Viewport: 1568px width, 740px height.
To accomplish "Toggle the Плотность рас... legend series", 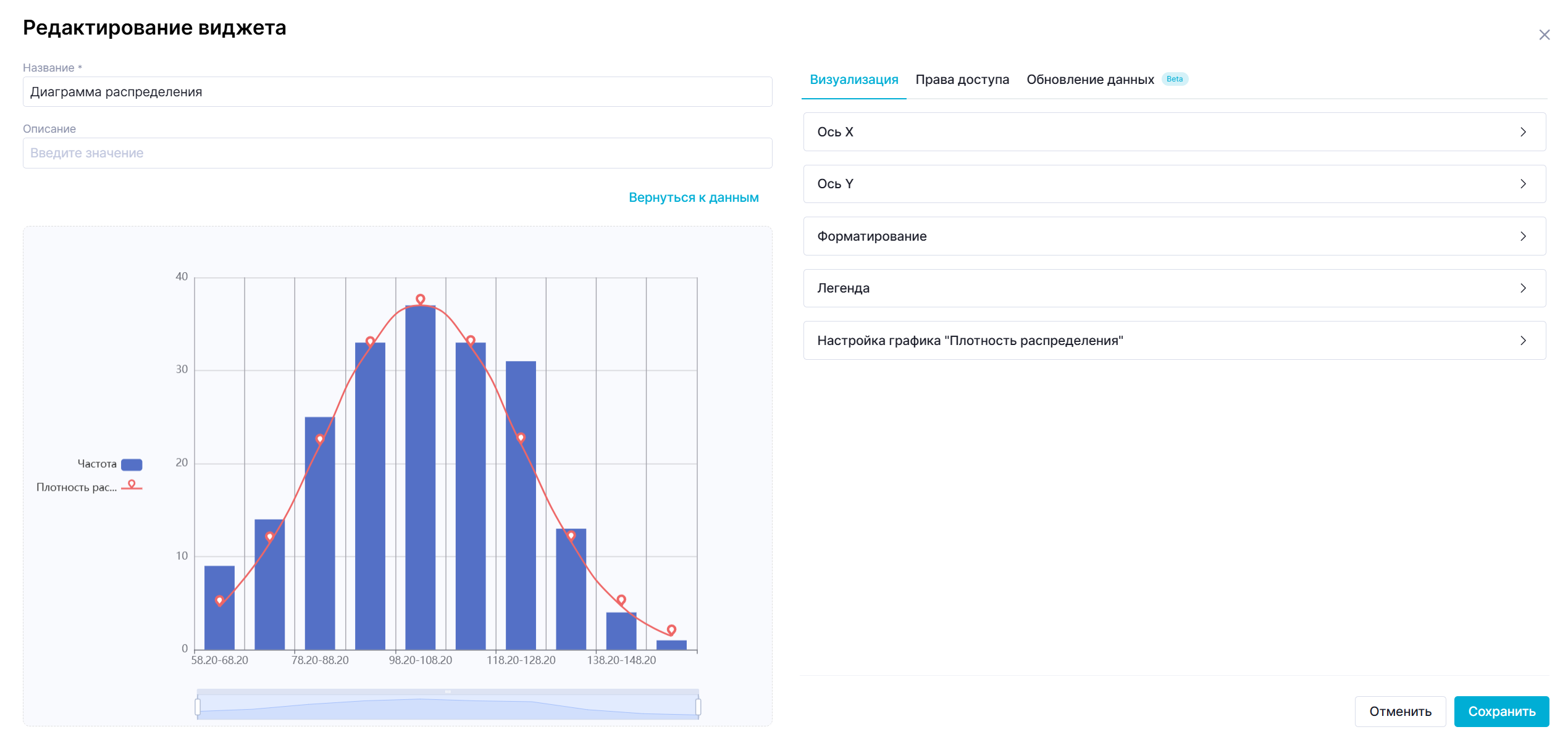I will pyautogui.click(x=77, y=488).
